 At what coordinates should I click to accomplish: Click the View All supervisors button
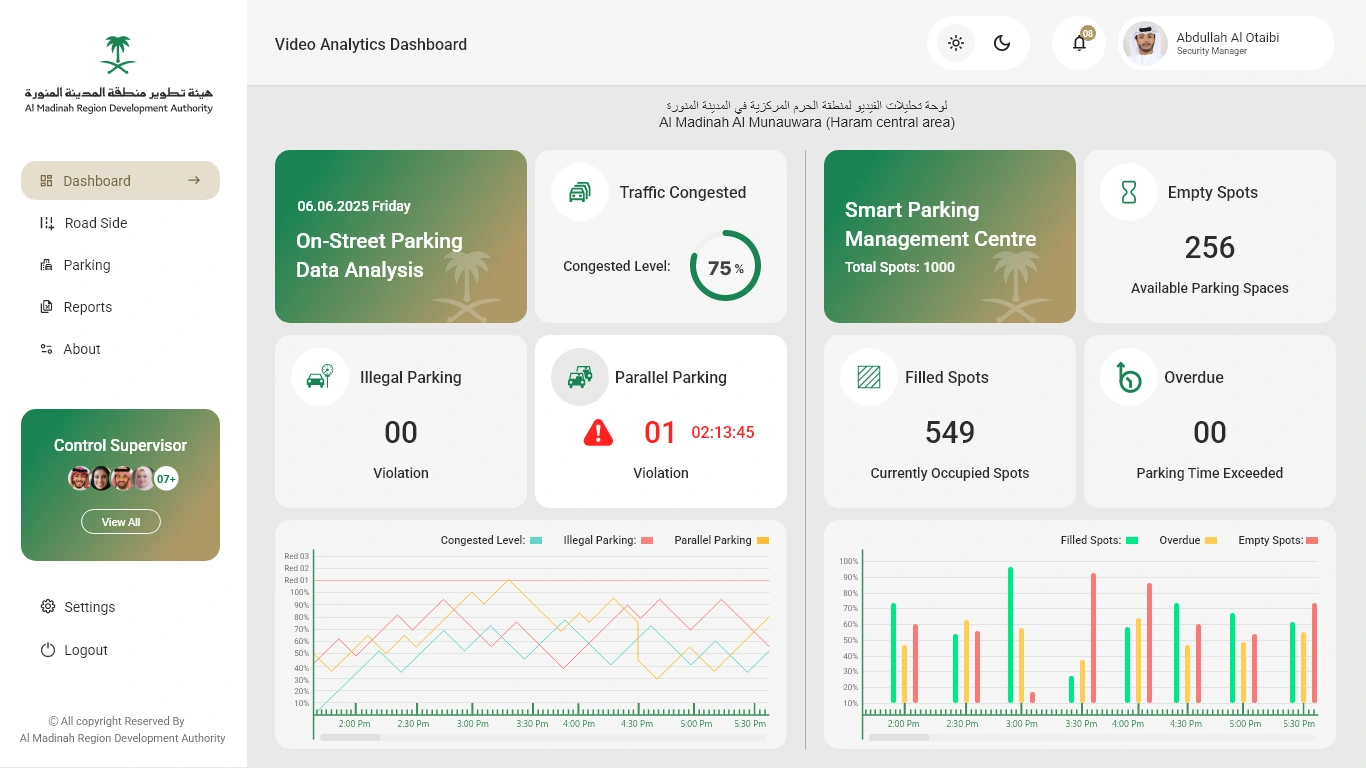pos(121,522)
